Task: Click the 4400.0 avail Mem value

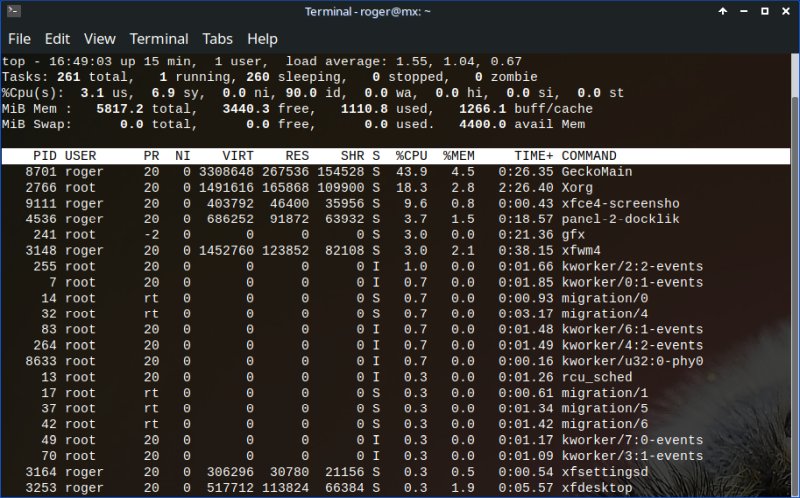Action: [483, 124]
